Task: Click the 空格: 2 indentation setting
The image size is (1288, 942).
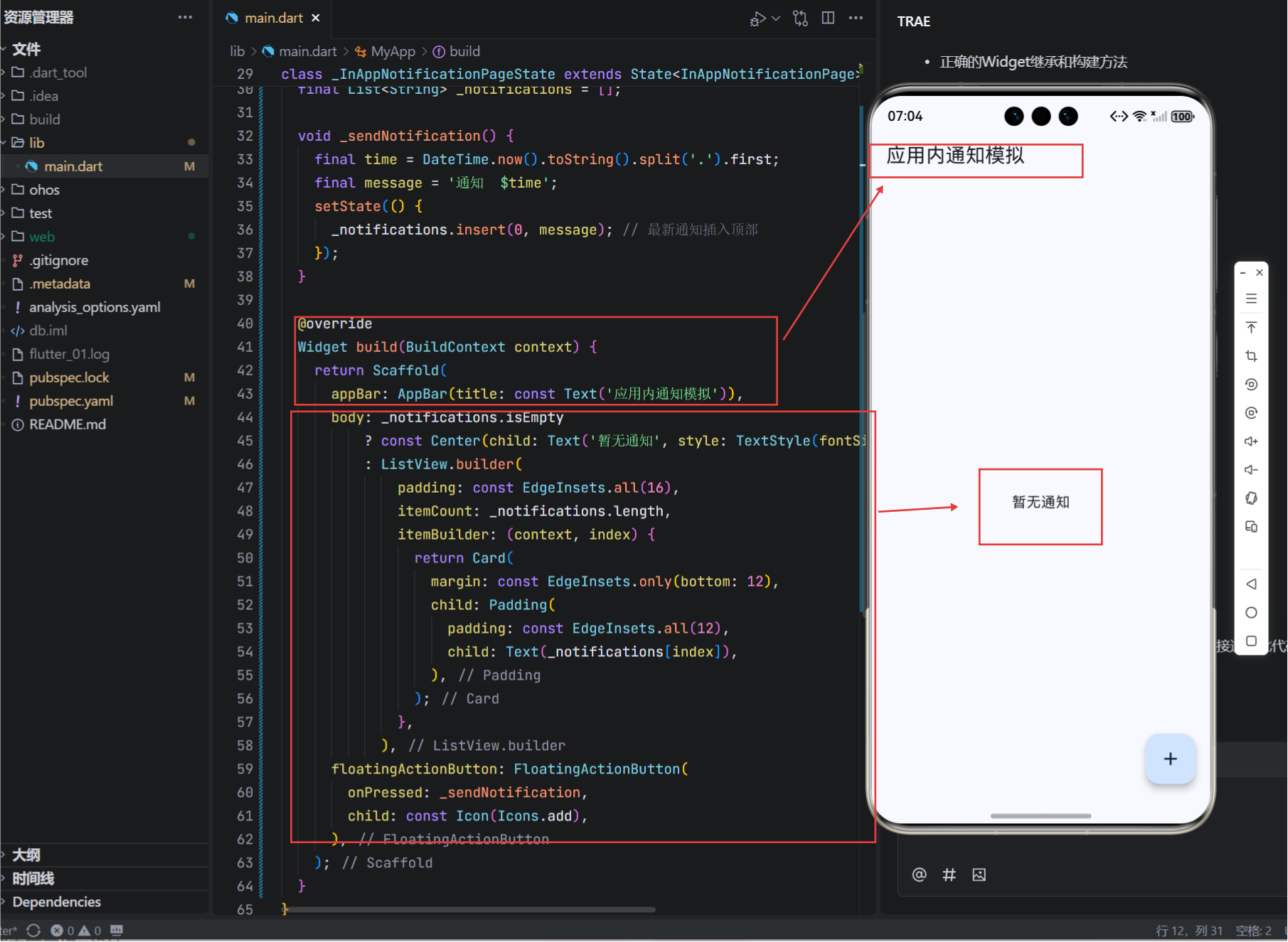Action: point(1253,931)
